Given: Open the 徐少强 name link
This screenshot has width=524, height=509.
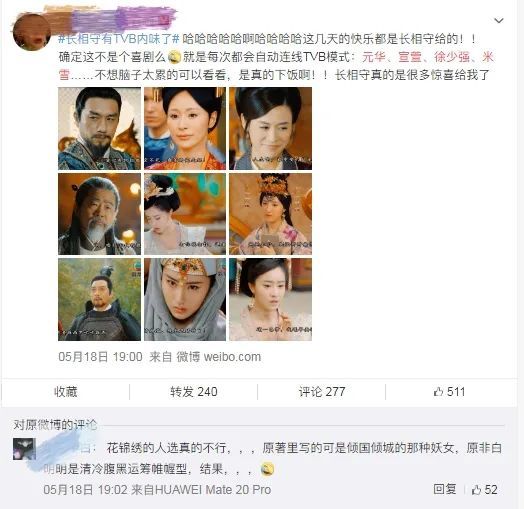Looking at the screenshot, I should 452,57.
